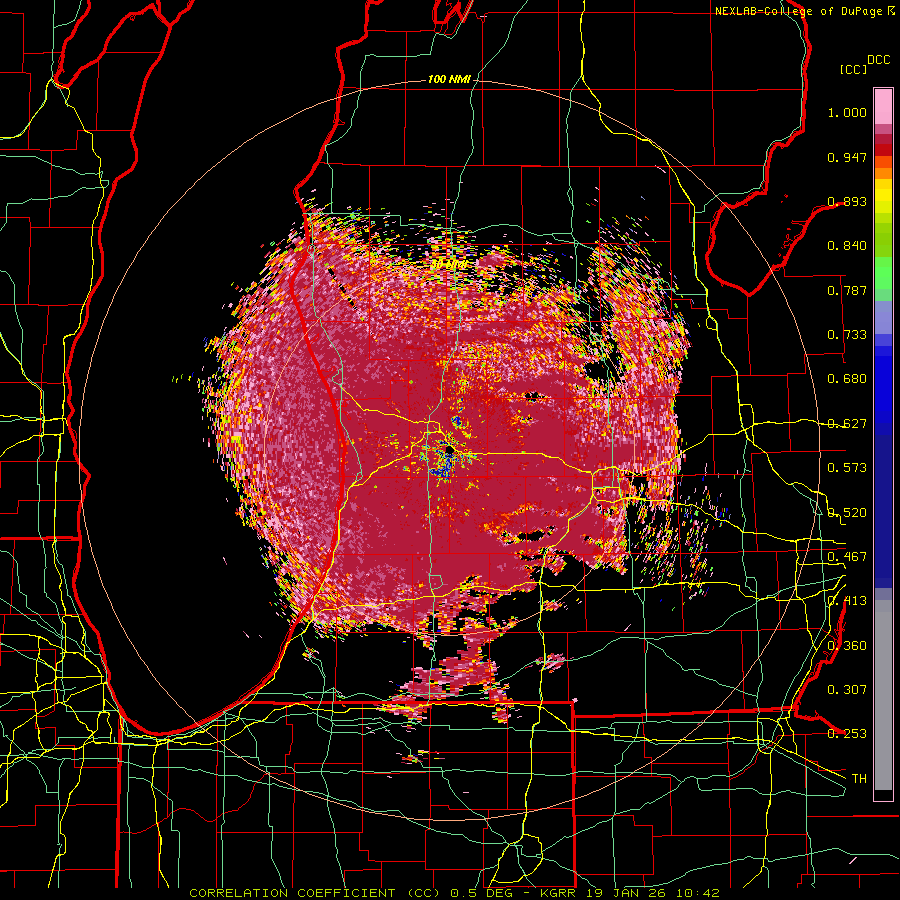
Task: Select the 0.253 scale label
Action: tap(847, 734)
